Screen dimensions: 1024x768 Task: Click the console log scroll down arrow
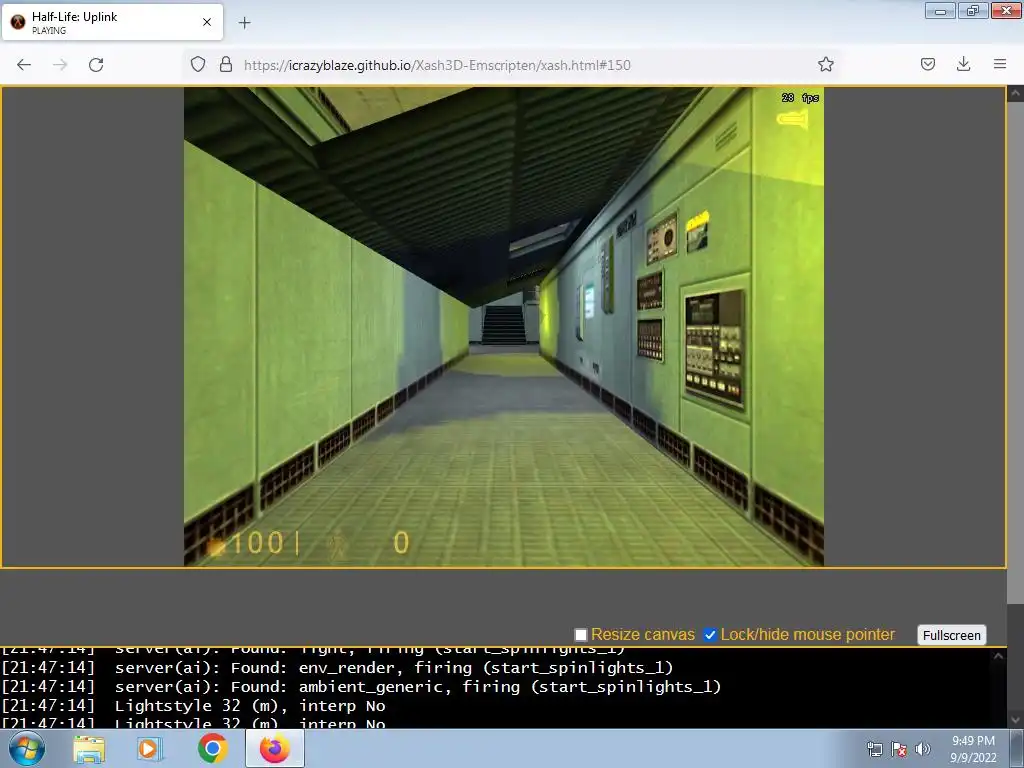coord(1015,720)
